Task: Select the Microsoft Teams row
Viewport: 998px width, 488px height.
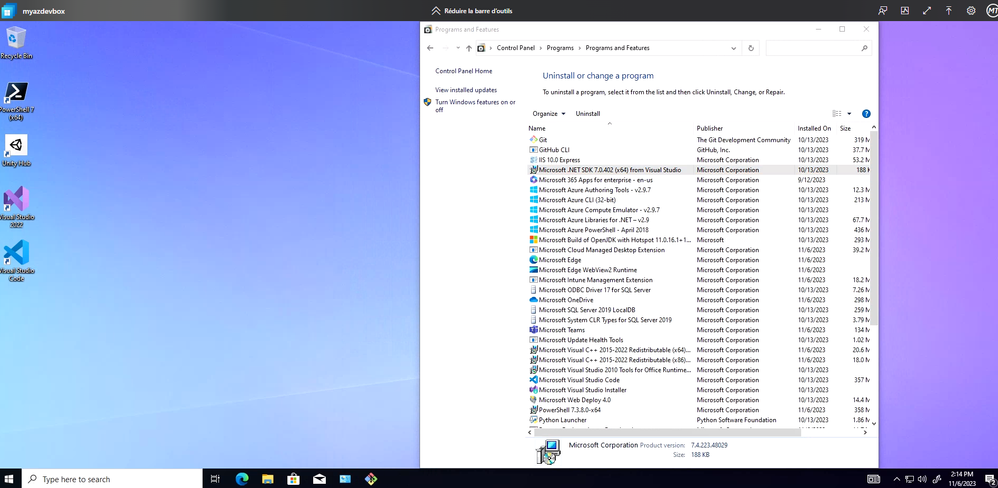Action: pos(699,330)
